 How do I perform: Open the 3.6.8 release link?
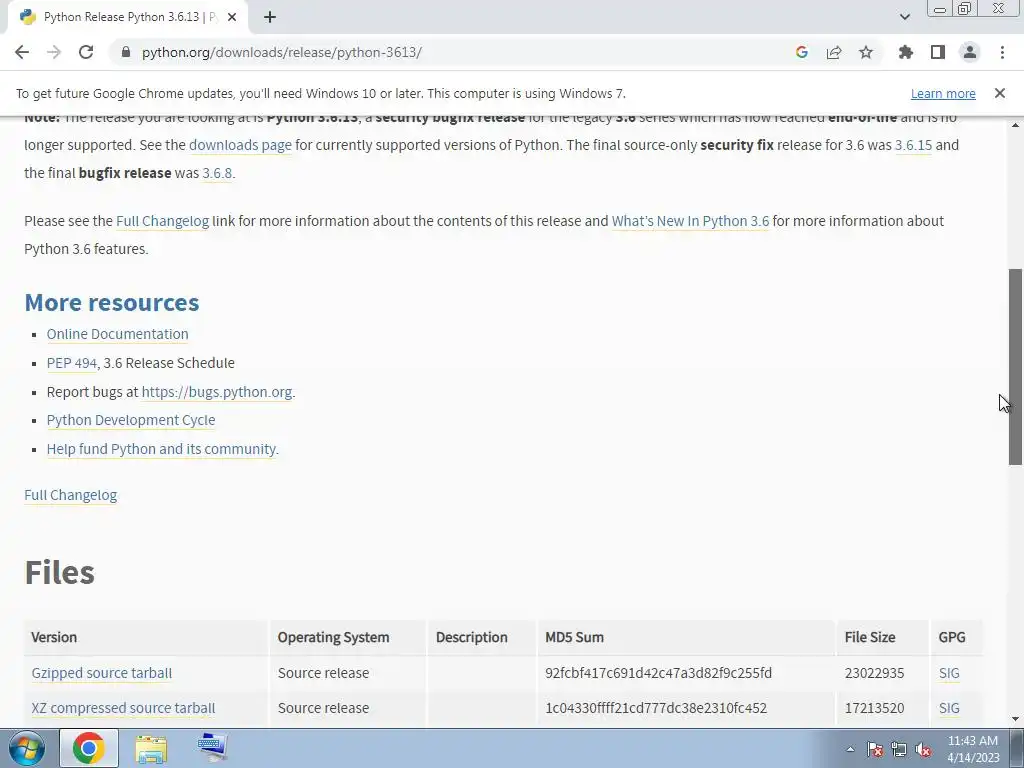click(217, 173)
